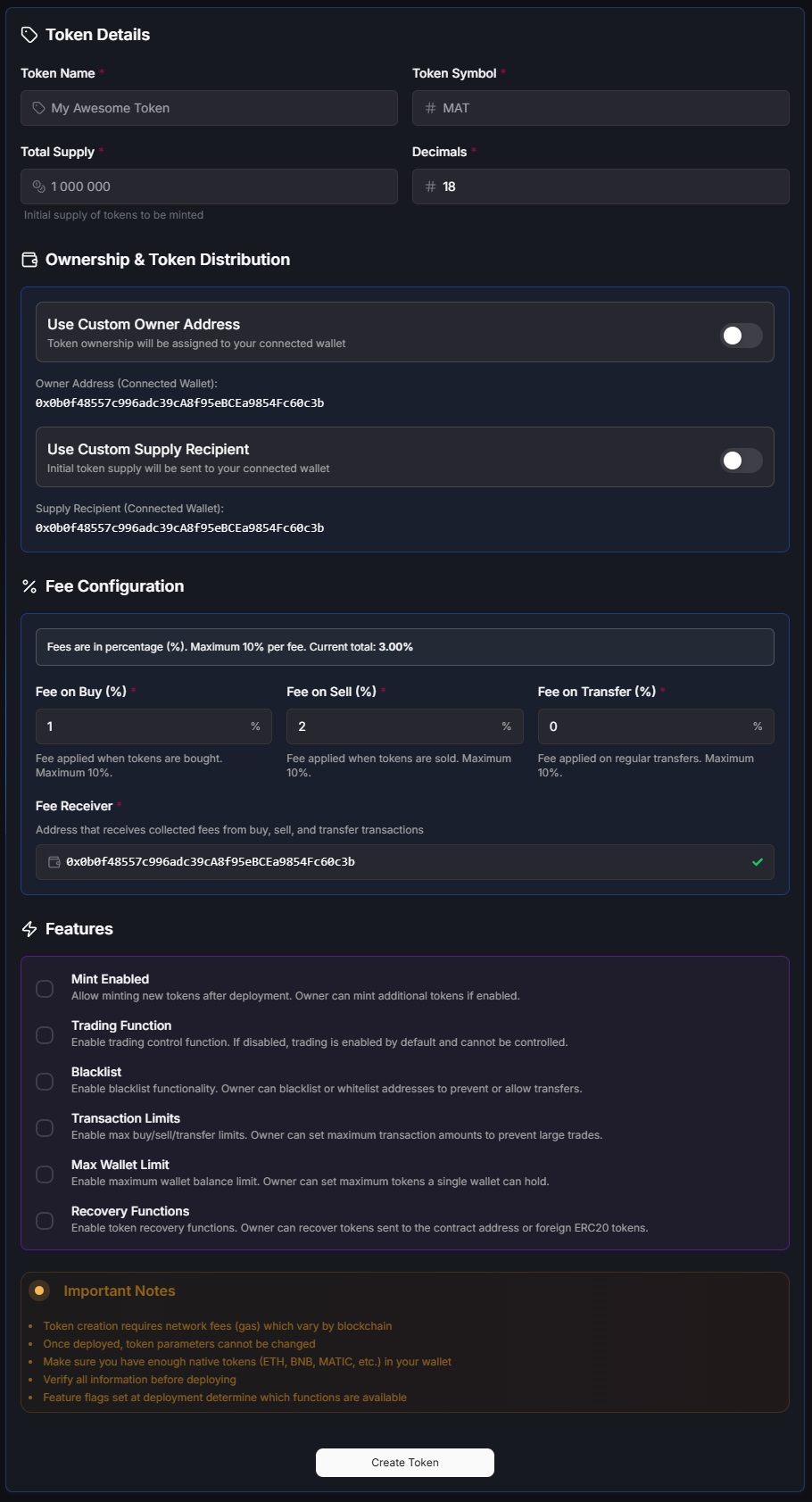Click the lightning icon next to Features heading
This screenshot has height=1502, width=812.
coord(29,928)
